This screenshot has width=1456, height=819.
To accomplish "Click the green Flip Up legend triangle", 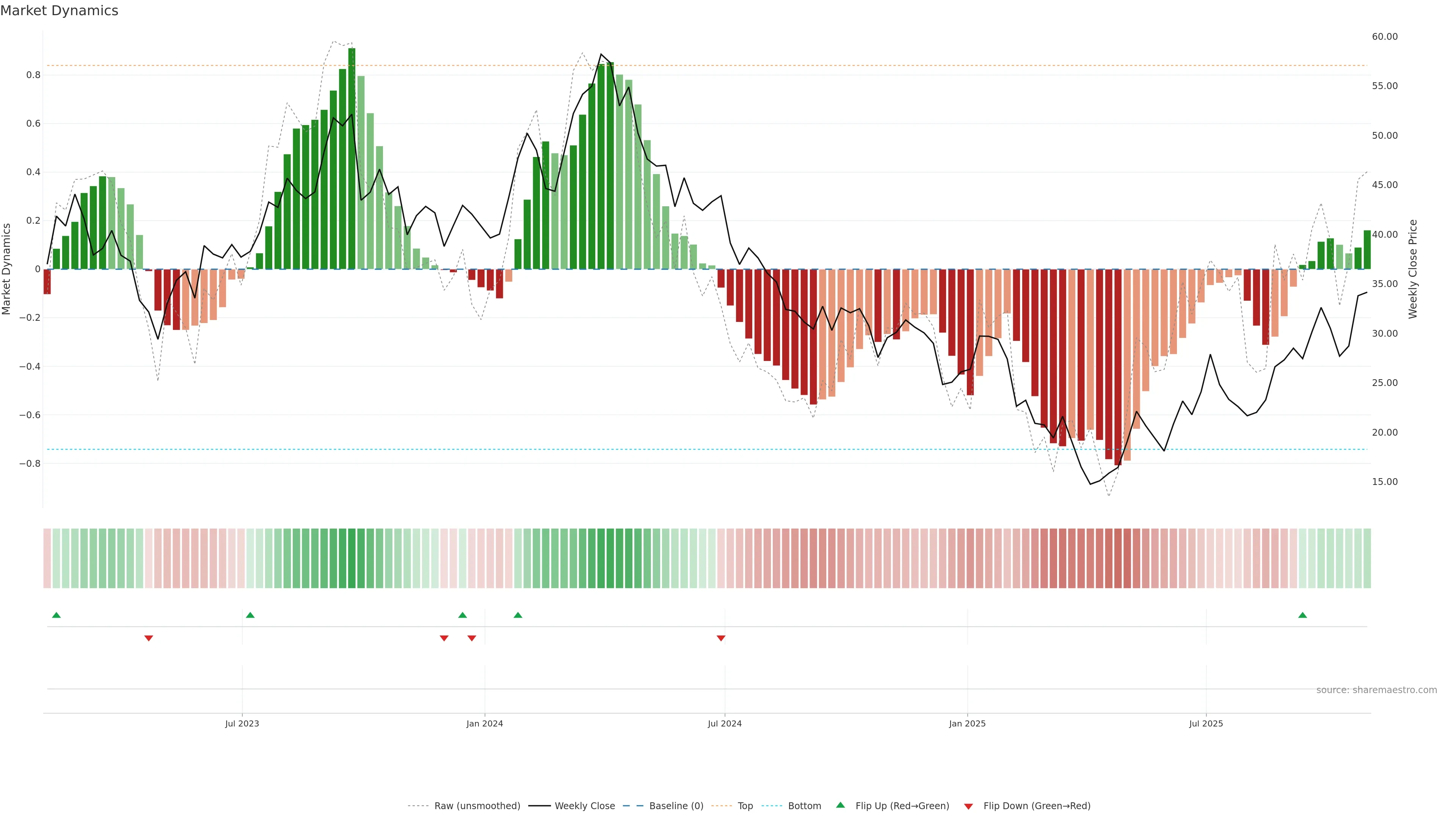I will click(x=841, y=805).
